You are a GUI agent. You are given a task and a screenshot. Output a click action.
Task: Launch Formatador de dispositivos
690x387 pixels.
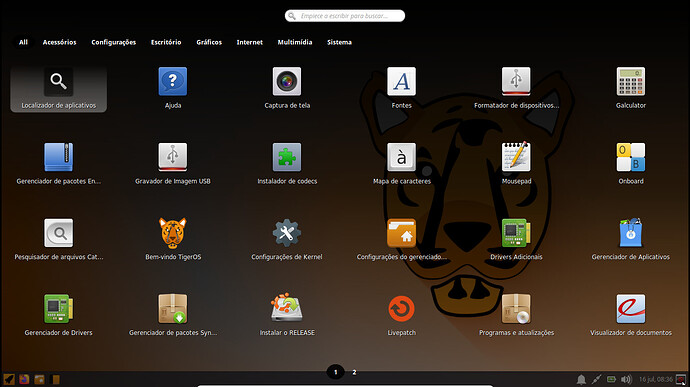click(x=516, y=89)
